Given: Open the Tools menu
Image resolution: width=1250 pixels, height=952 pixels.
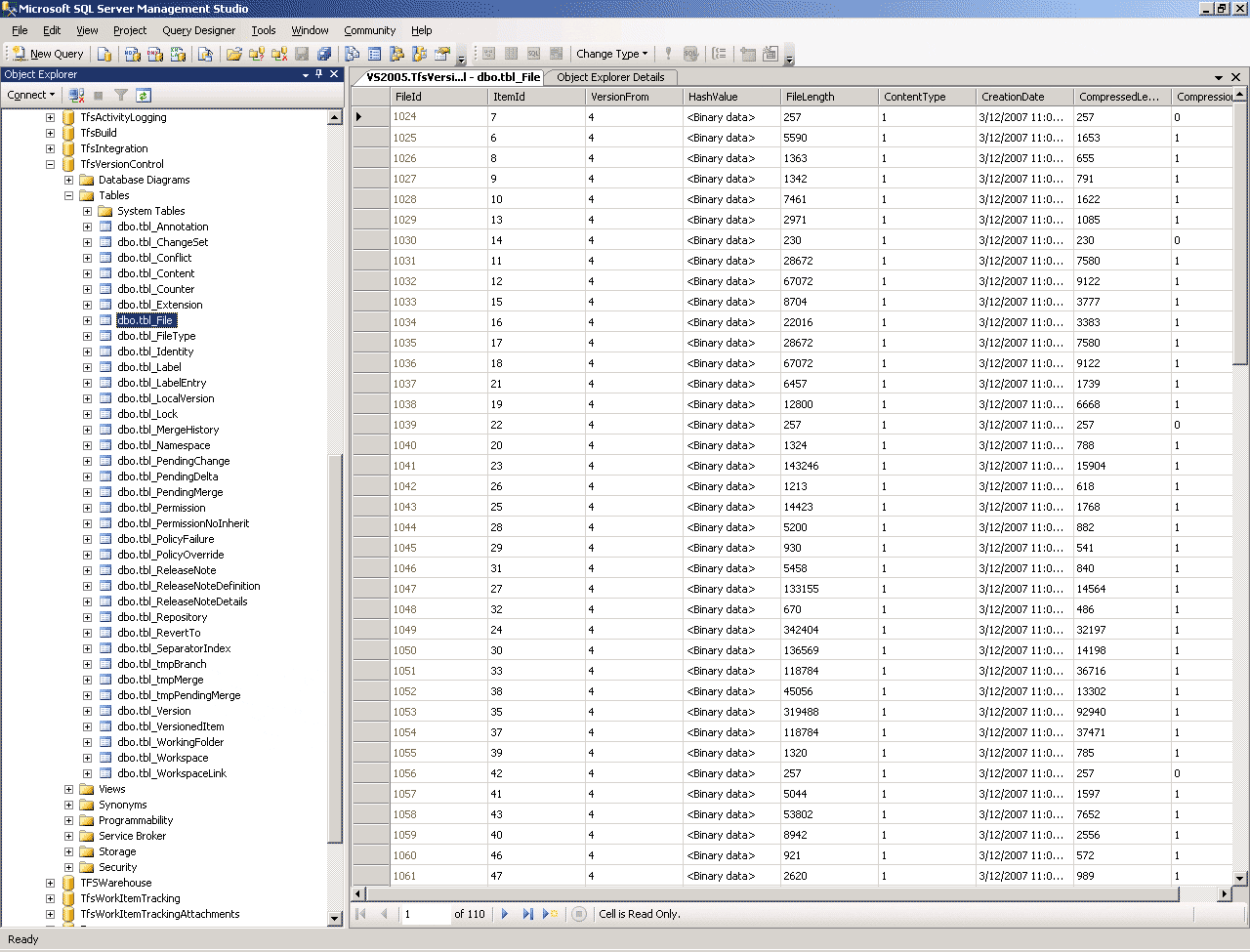Looking at the screenshot, I should (264, 30).
